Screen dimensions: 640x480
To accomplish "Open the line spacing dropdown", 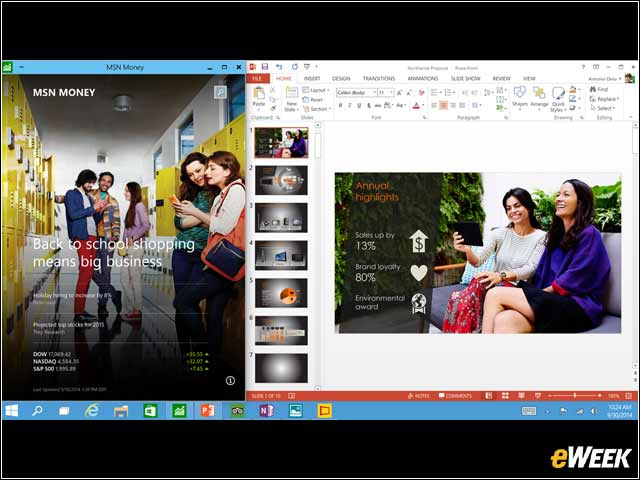I will coord(489,93).
